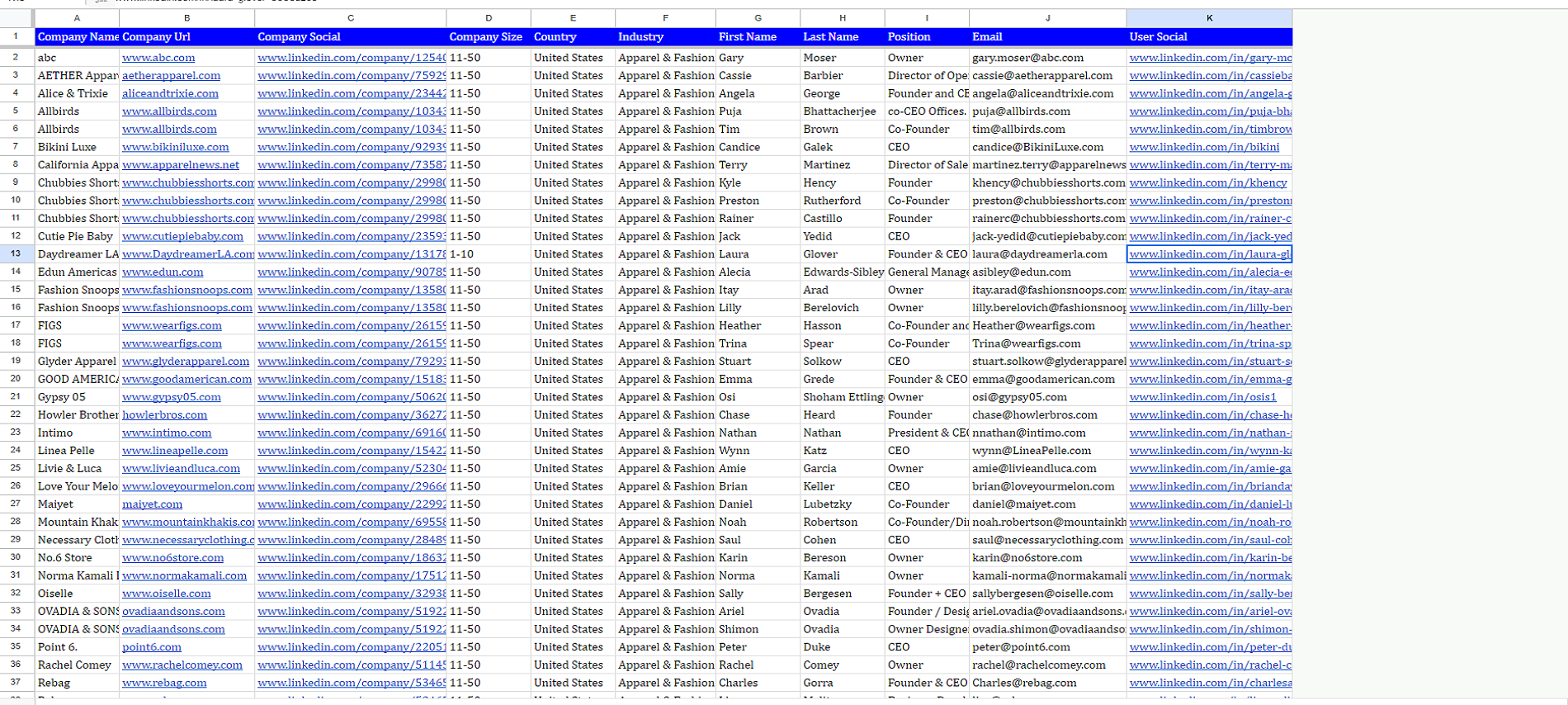Select column G header
The height and width of the screenshot is (705, 1568).
coord(758,18)
